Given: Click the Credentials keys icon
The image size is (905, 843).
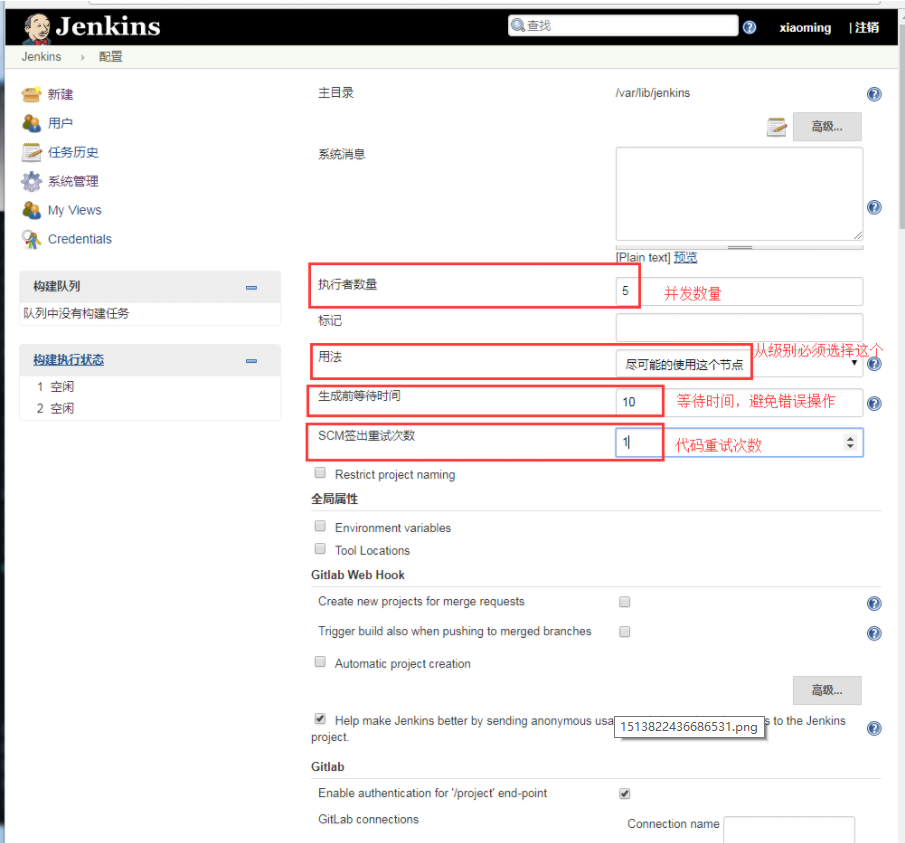Looking at the screenshot, I should (x=31, y=239).
